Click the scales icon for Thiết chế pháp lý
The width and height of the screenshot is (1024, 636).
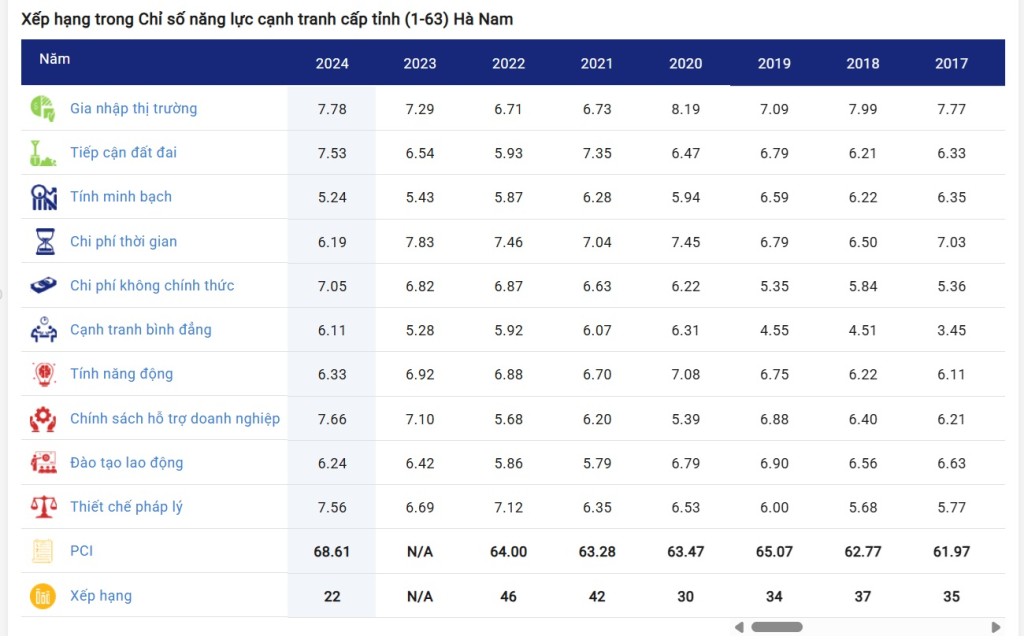[43, 507]
